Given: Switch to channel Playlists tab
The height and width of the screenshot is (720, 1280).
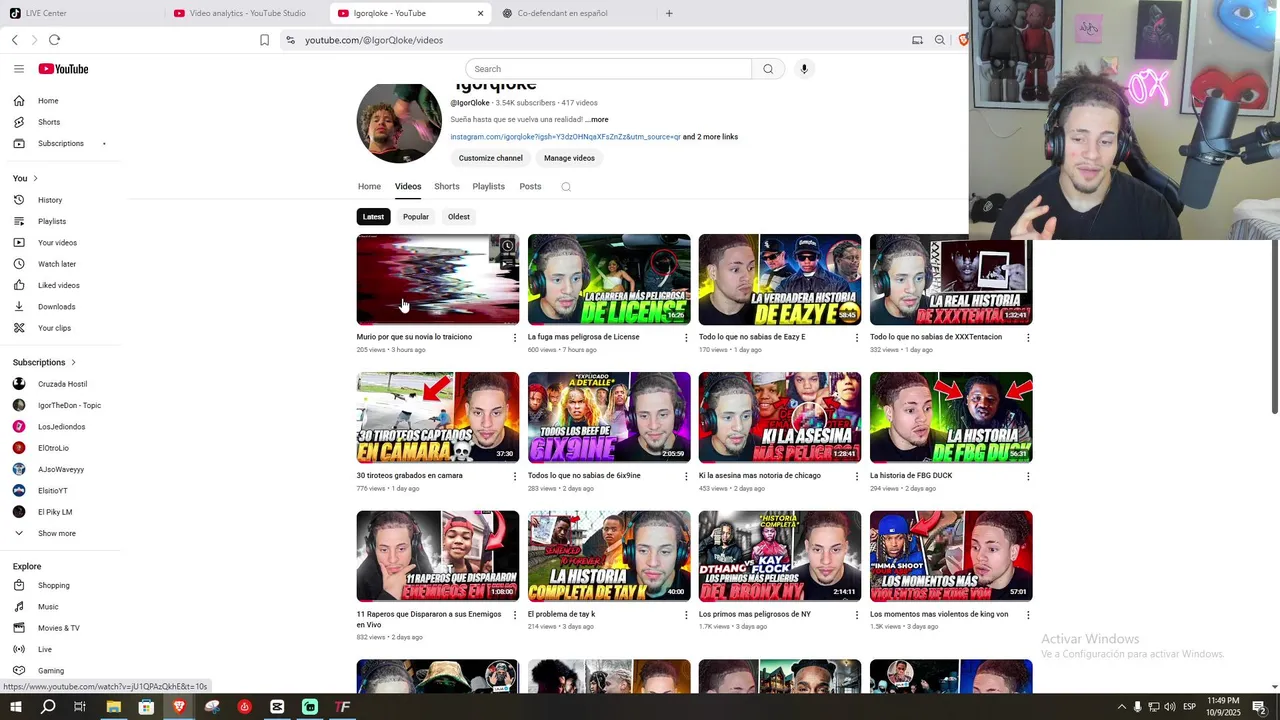Looking at the screenshot, I should coord(489,187).
